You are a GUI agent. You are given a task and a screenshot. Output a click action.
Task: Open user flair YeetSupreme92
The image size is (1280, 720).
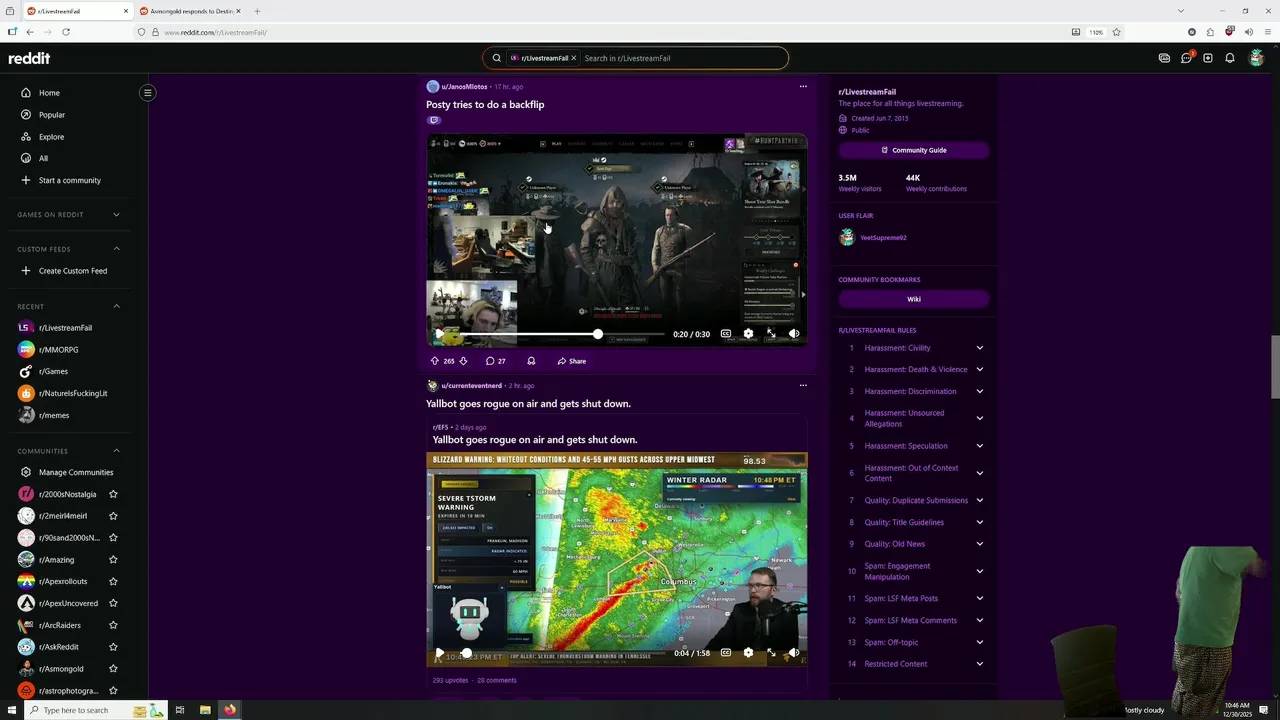pyautogui.click(x=883, y=238)
